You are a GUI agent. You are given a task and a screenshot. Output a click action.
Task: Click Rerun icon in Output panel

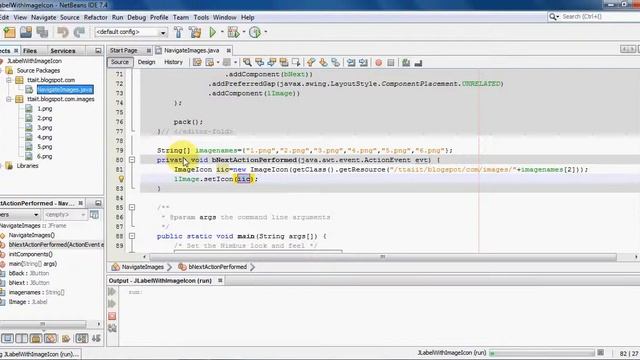pyautogui.click(x=112, y=291)
